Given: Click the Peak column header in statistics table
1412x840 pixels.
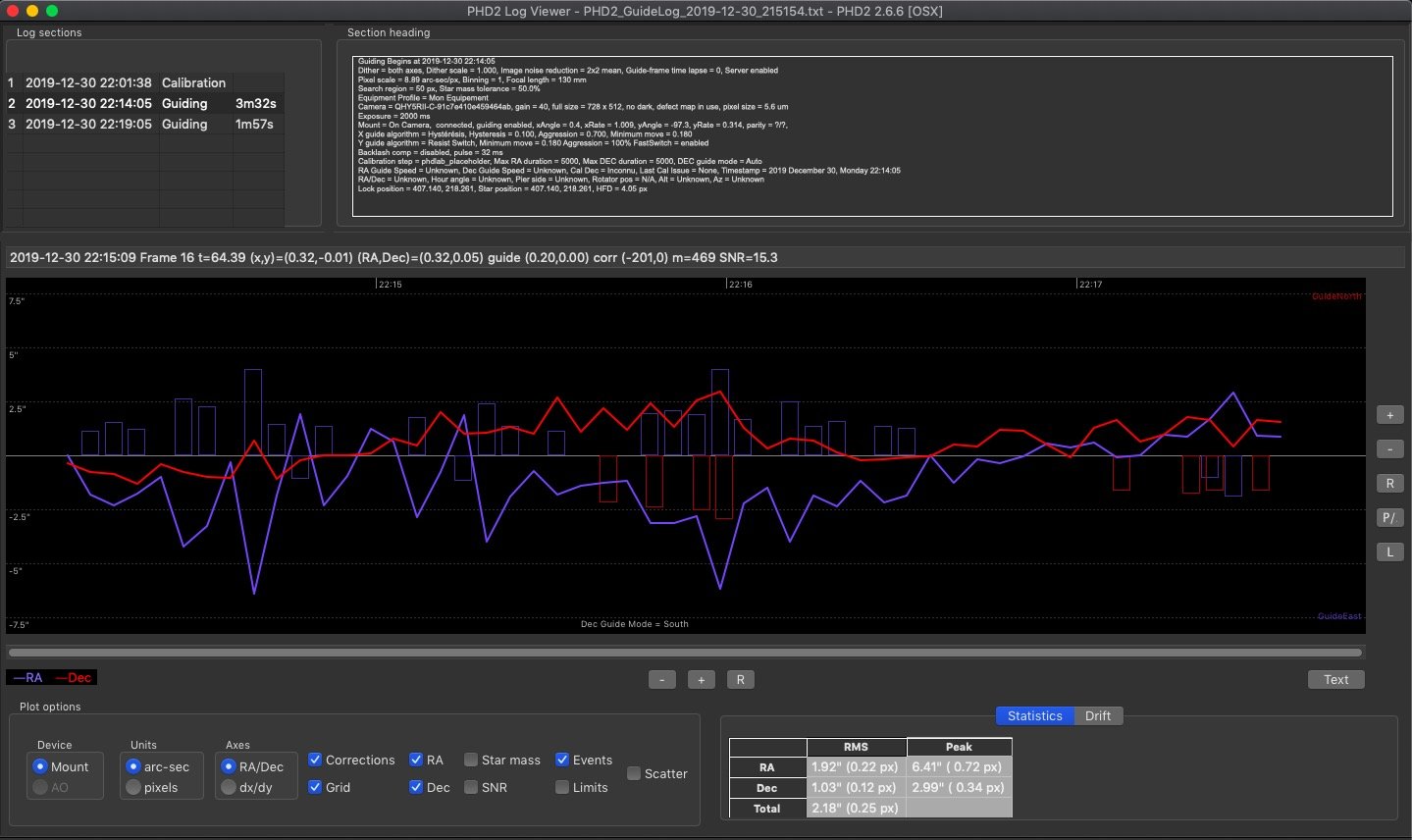Looking at the screenshot, I should (x=959, y=747).
